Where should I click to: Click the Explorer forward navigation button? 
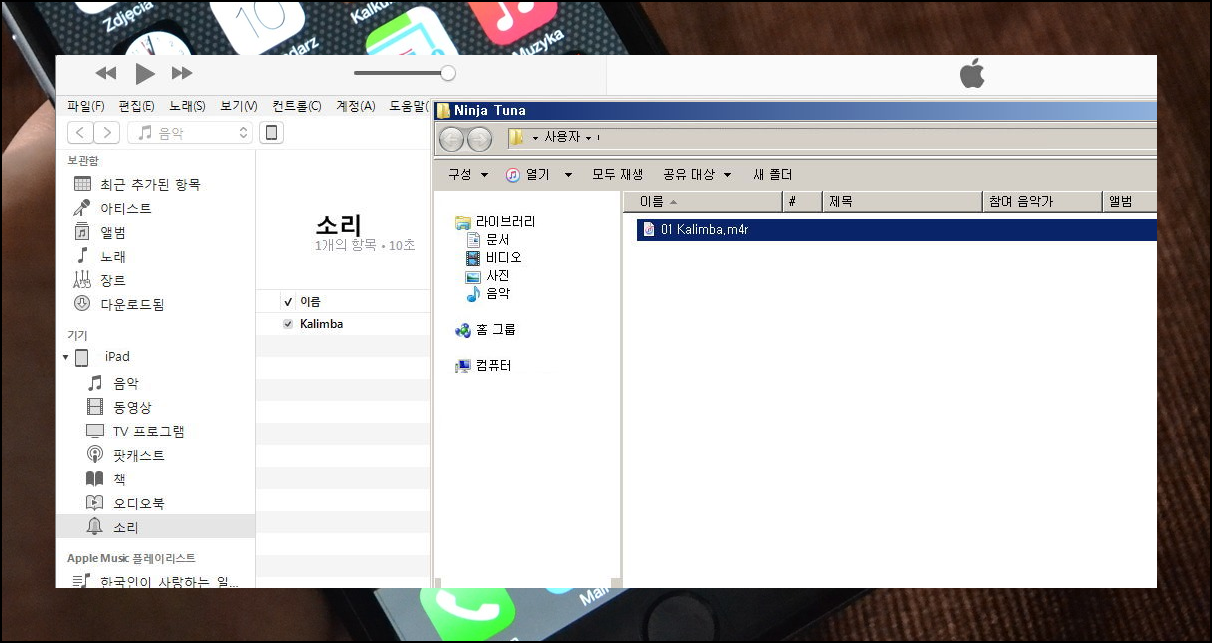(x=480, y=139)
